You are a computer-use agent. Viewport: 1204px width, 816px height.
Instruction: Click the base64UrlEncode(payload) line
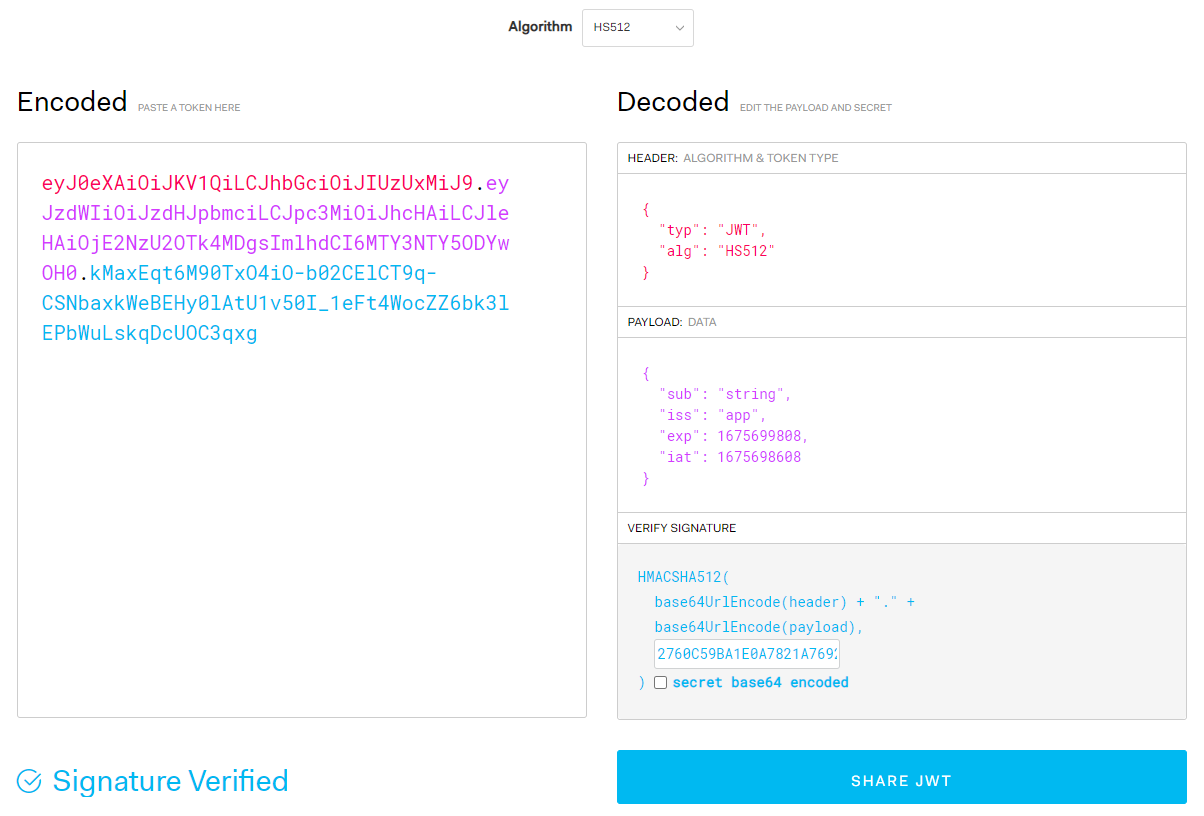click(x=759, y=627)
